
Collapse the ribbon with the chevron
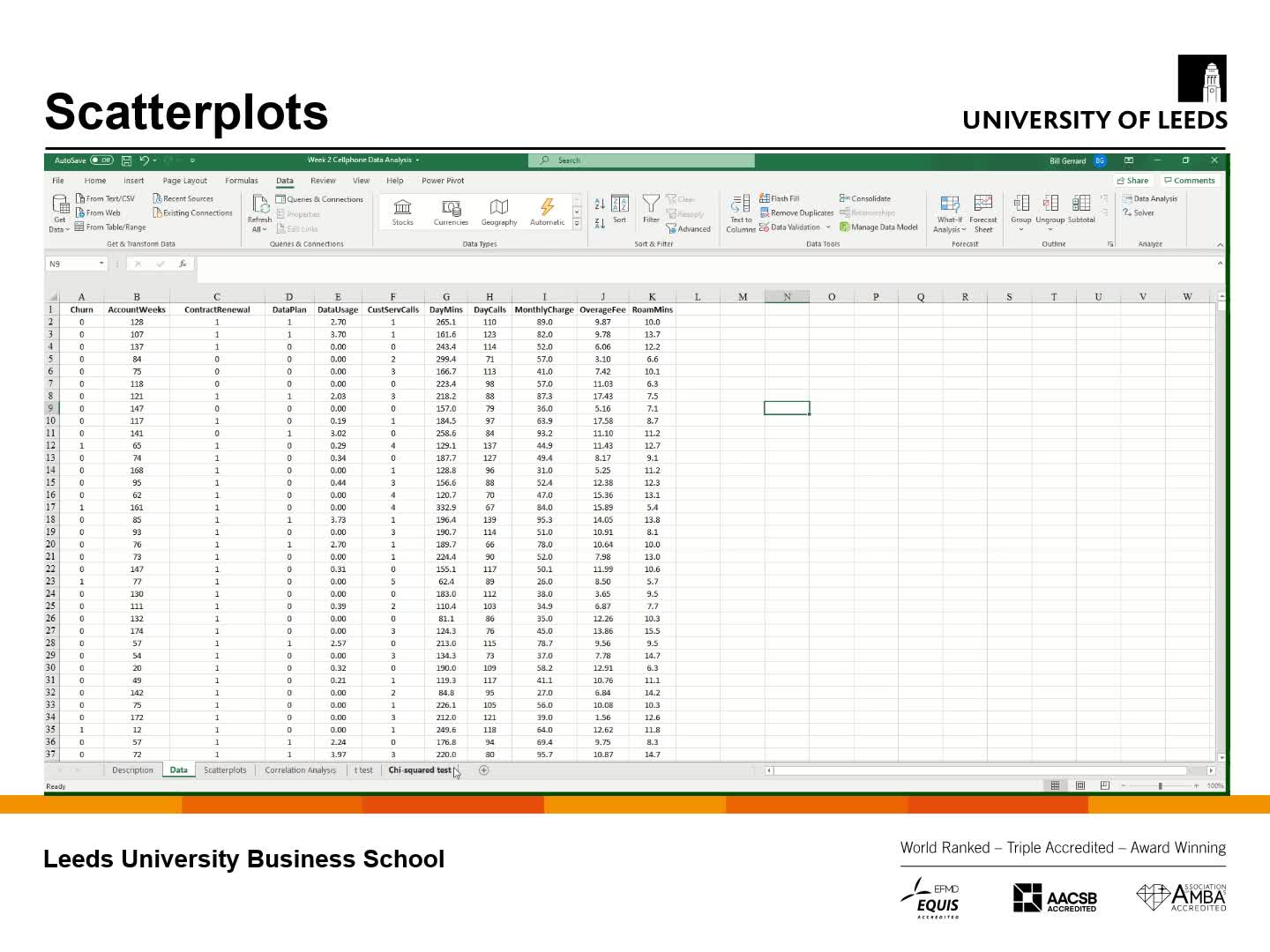tap(1220, 244)
